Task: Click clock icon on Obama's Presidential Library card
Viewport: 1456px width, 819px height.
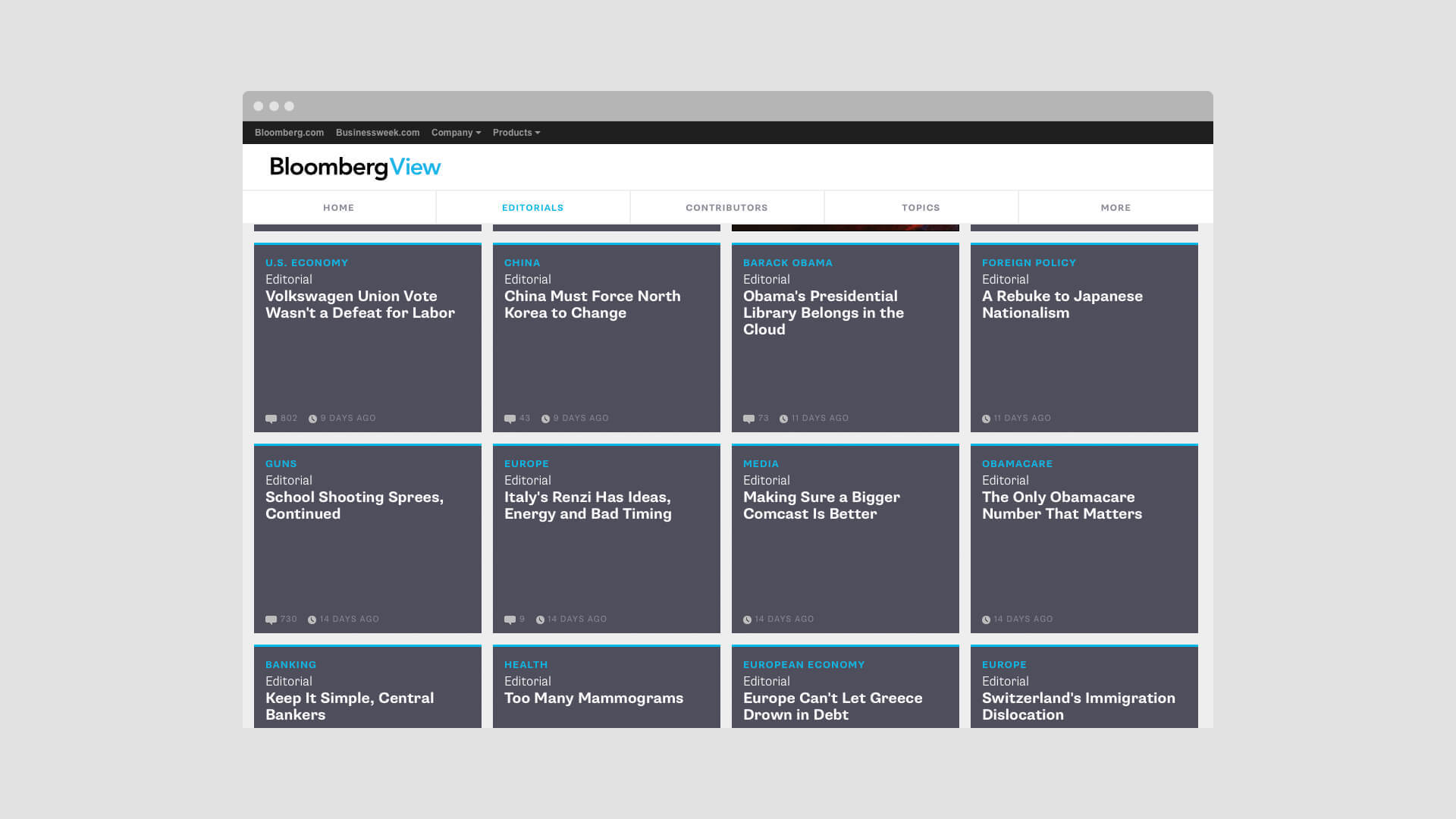Action: [x=783, y=419]
